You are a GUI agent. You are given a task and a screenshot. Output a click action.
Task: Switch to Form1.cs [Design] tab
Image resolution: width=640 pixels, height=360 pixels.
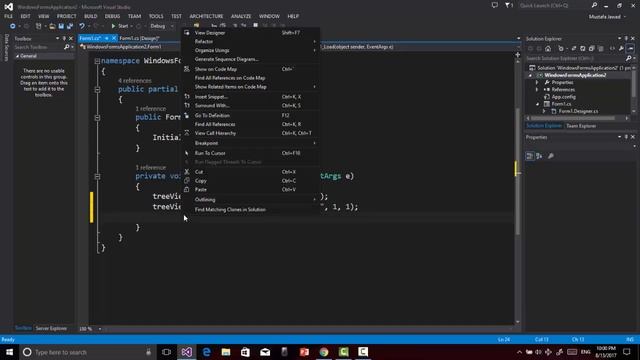click(139, 38)
